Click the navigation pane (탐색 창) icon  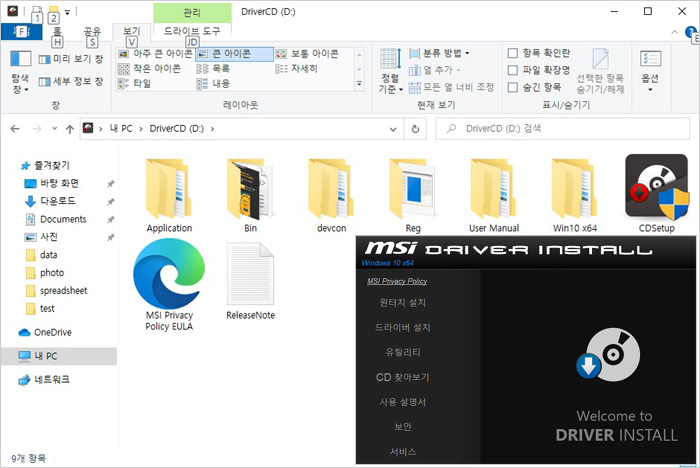click(20, 70)
